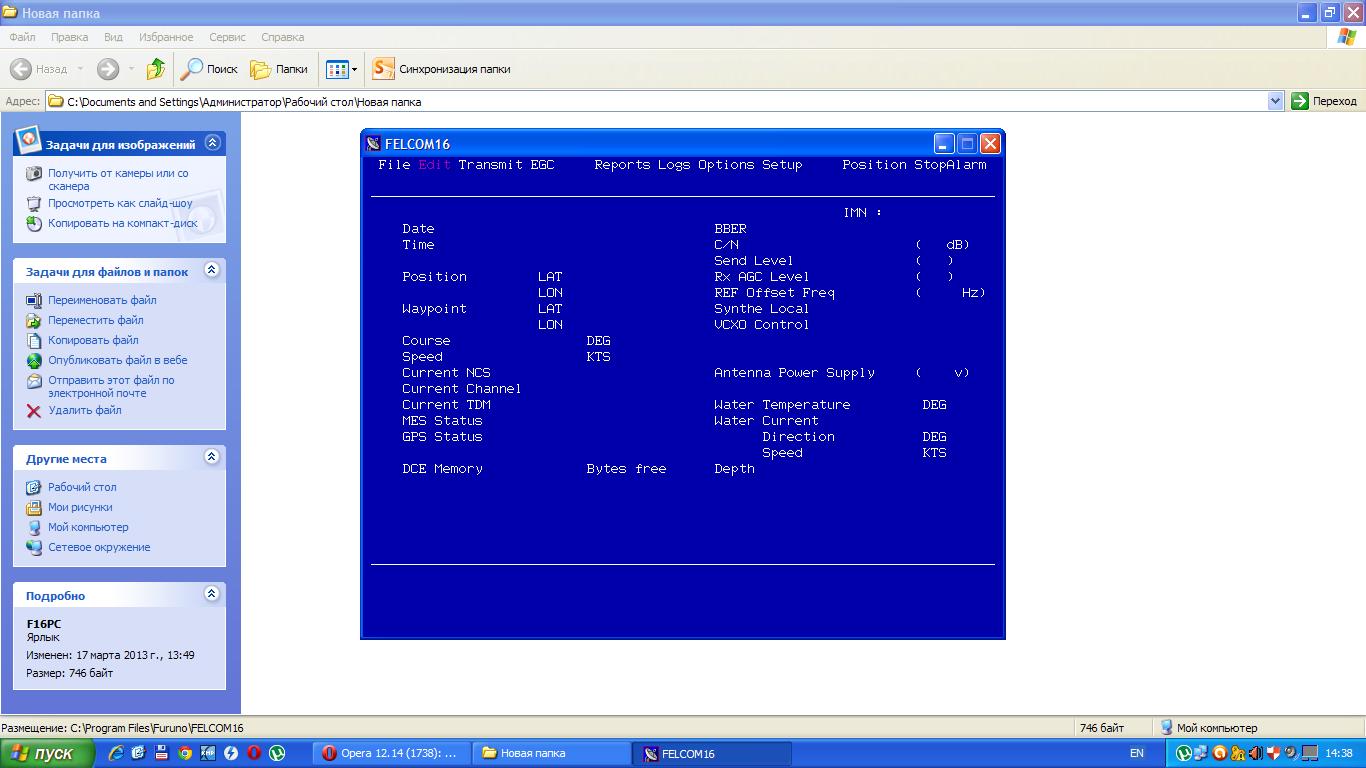
Task: Open Поиск search in Explorer toolbar
Action: [209, 69]
